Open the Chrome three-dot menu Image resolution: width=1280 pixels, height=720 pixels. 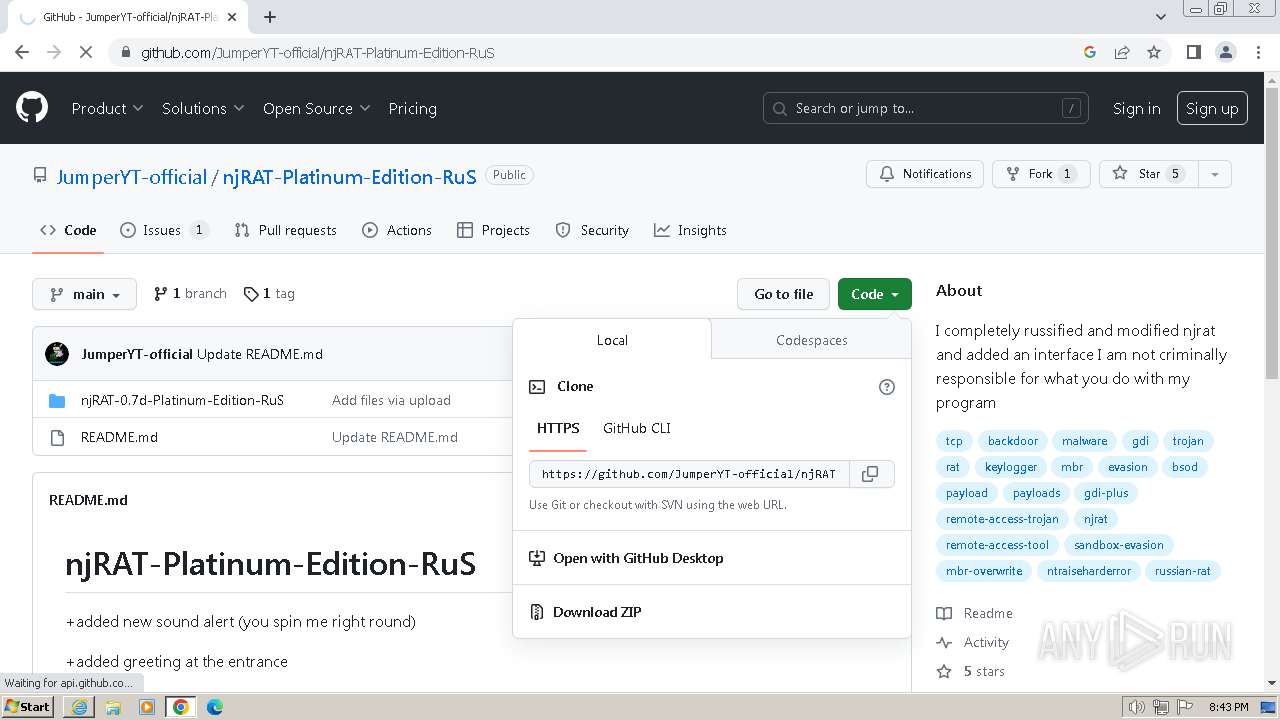point(1257,52)
